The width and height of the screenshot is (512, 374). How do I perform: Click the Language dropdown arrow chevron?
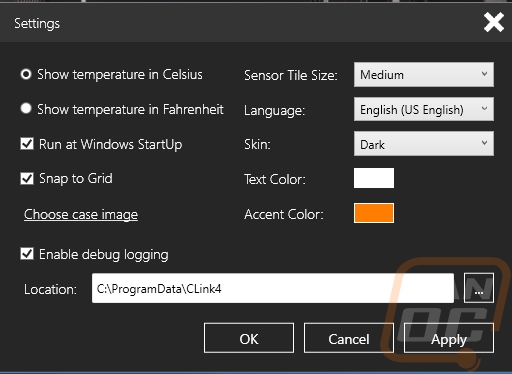(x=484, y=109)
